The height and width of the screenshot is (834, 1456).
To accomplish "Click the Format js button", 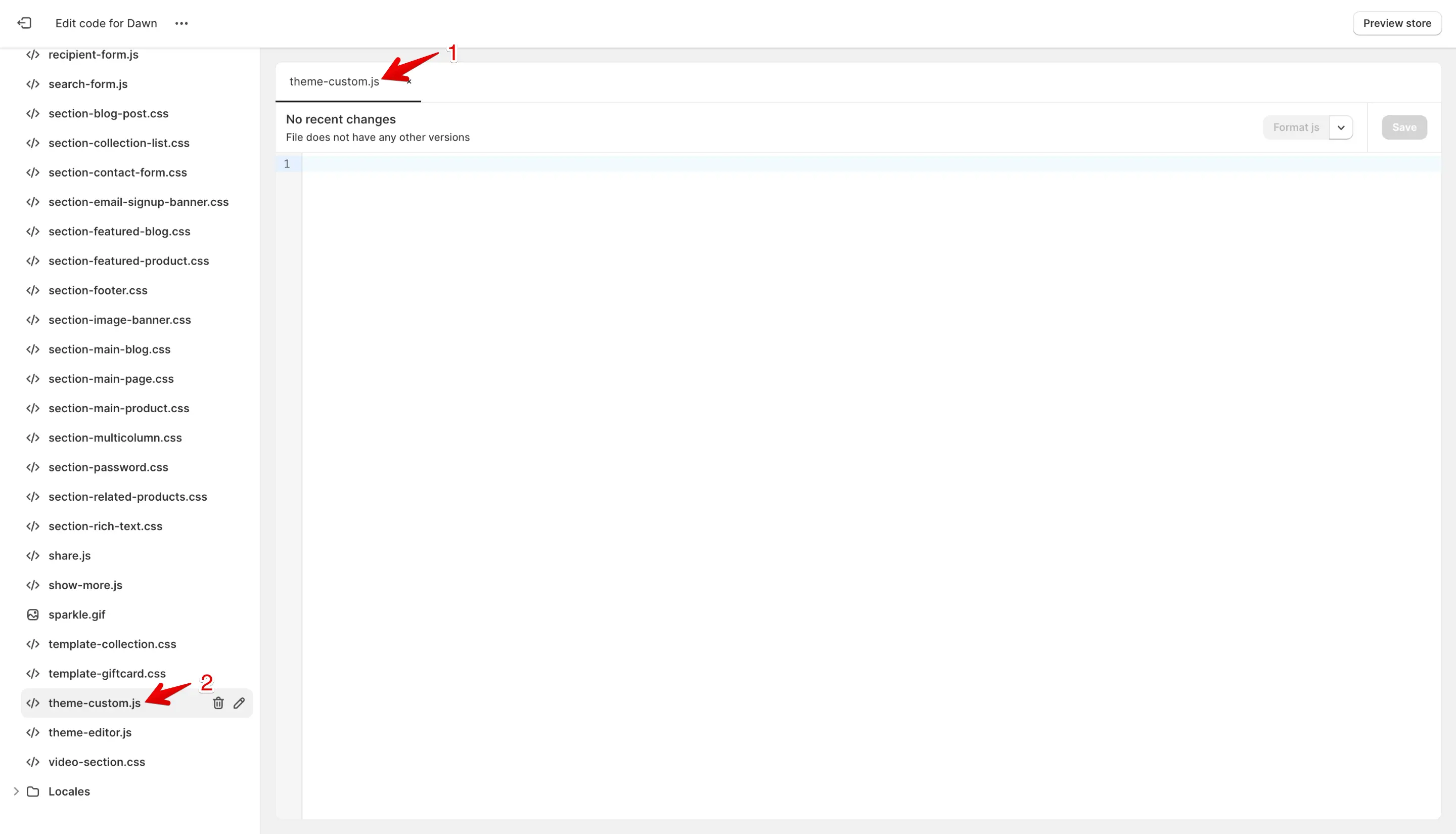I will [x=1296, y=127].
